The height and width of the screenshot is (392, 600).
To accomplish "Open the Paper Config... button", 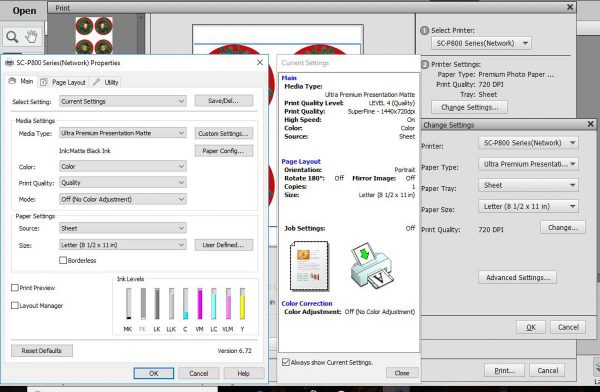I will click(224, 151).
